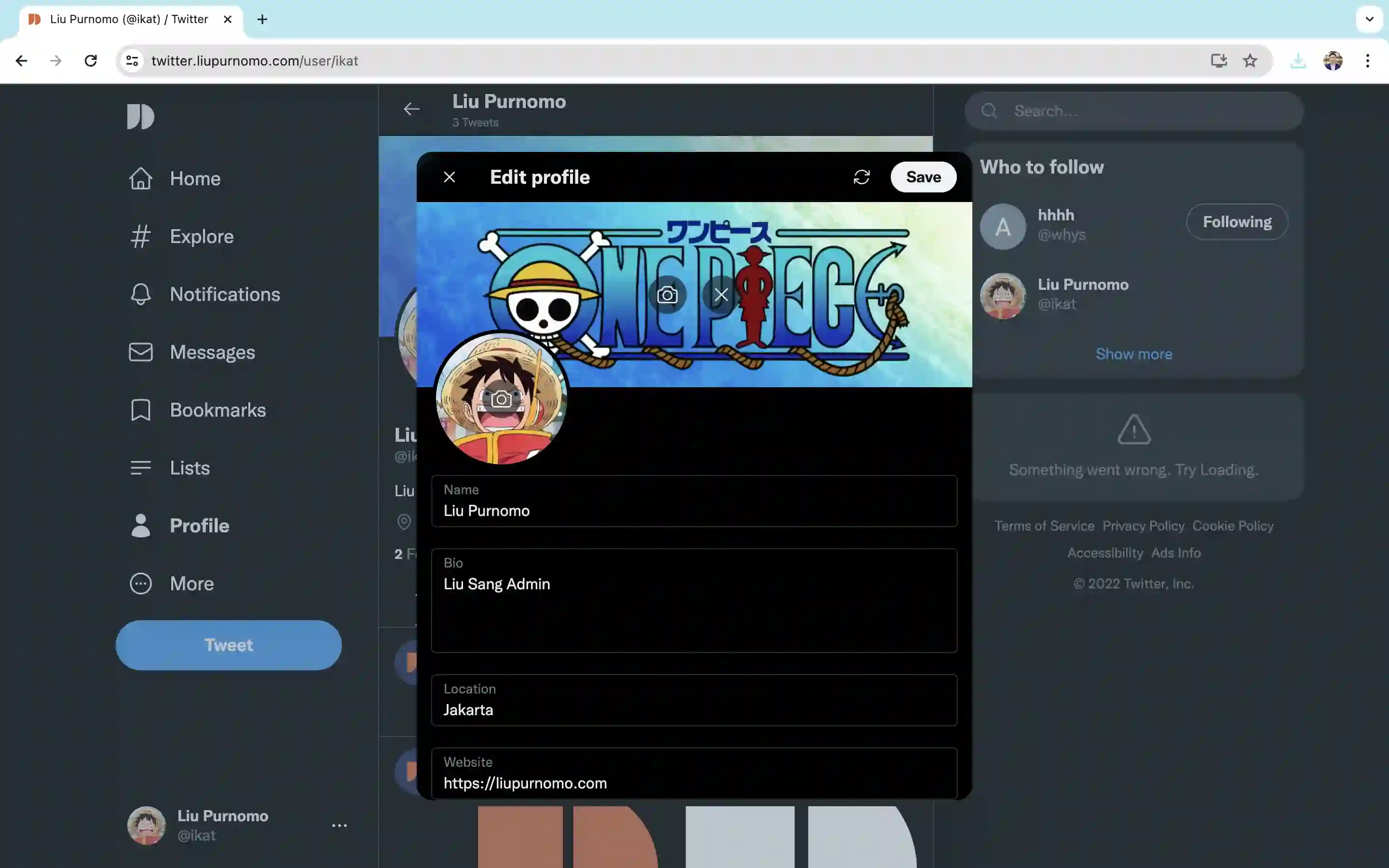The height and width of the screenshot is (868, 1389).
Task: Click the Liu Purnomo account avatar at bottom
Action: tap(146, 826)
